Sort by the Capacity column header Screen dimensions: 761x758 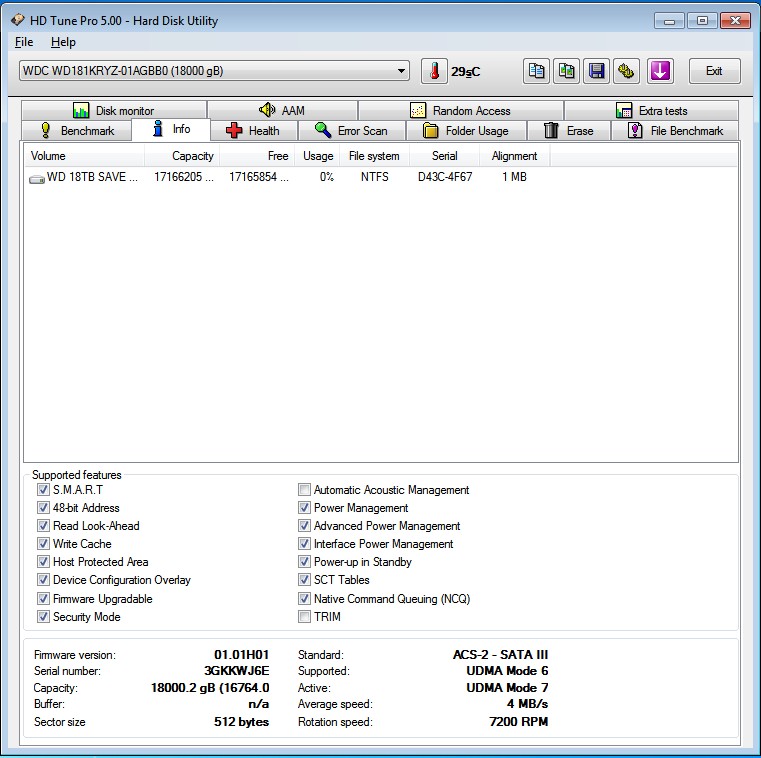pyautogui.click(x=182, y=156)
